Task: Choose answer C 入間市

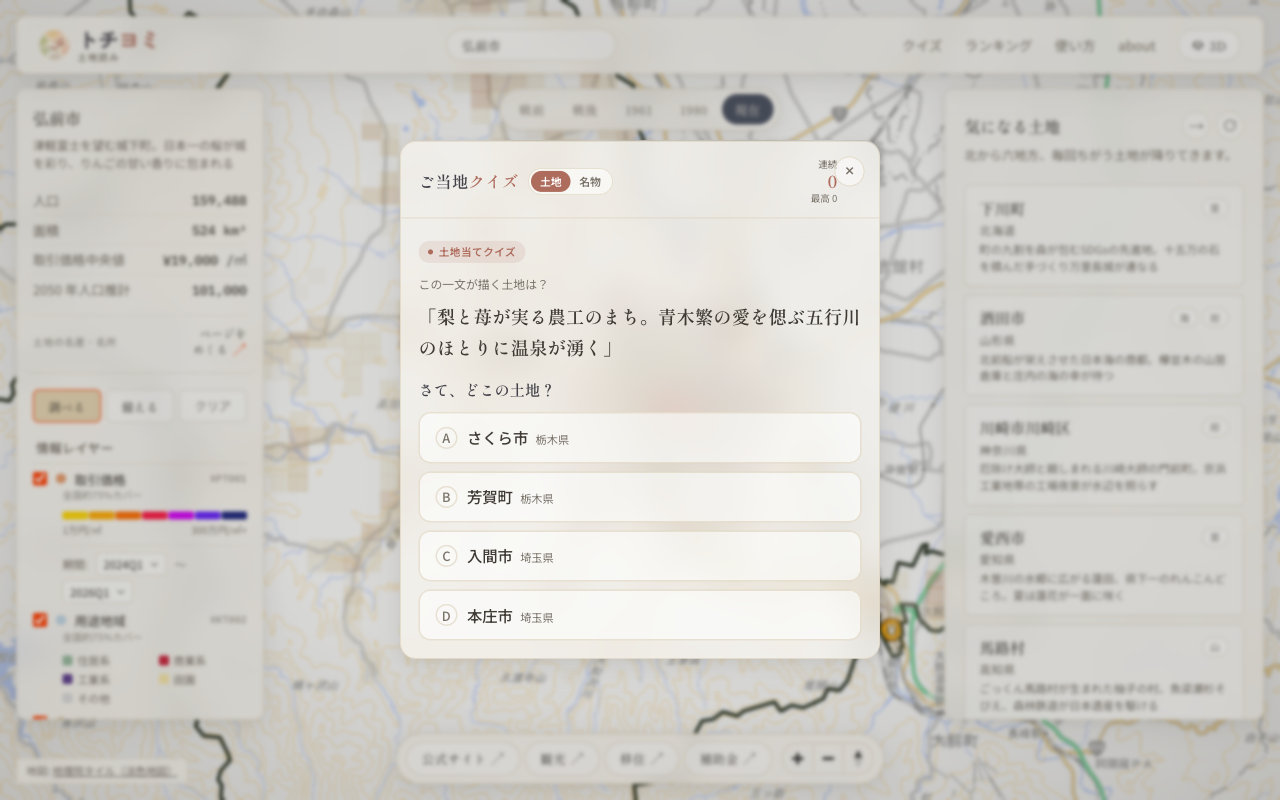Action: tap(640, 556)
